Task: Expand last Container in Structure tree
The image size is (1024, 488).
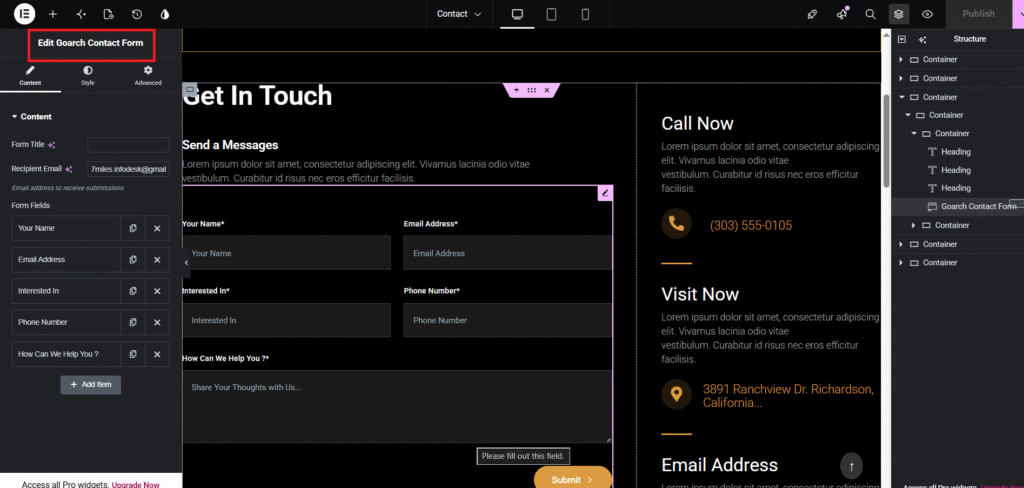Action: click(x=901, y=263)
